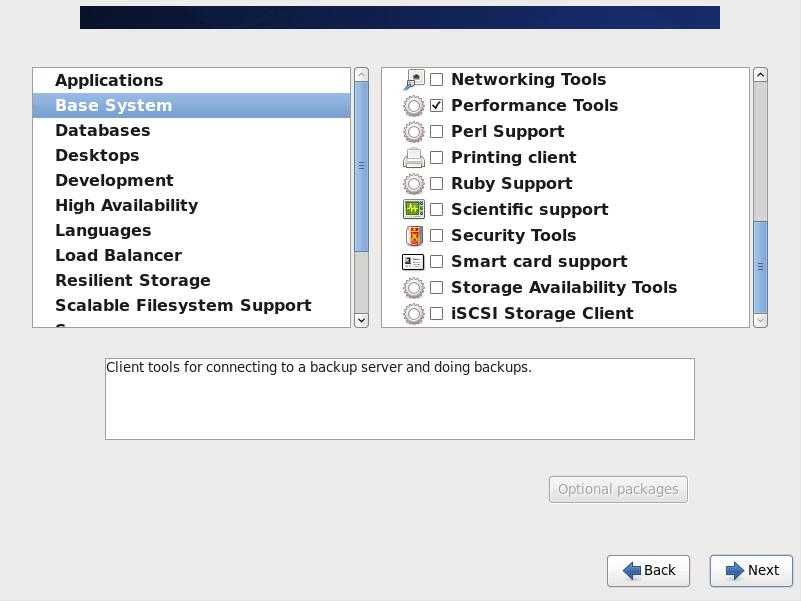The height and width of the screenshot is (602, 801).
Task: Click the package list down-scroll arrow
Action: (x=760, y=320)
